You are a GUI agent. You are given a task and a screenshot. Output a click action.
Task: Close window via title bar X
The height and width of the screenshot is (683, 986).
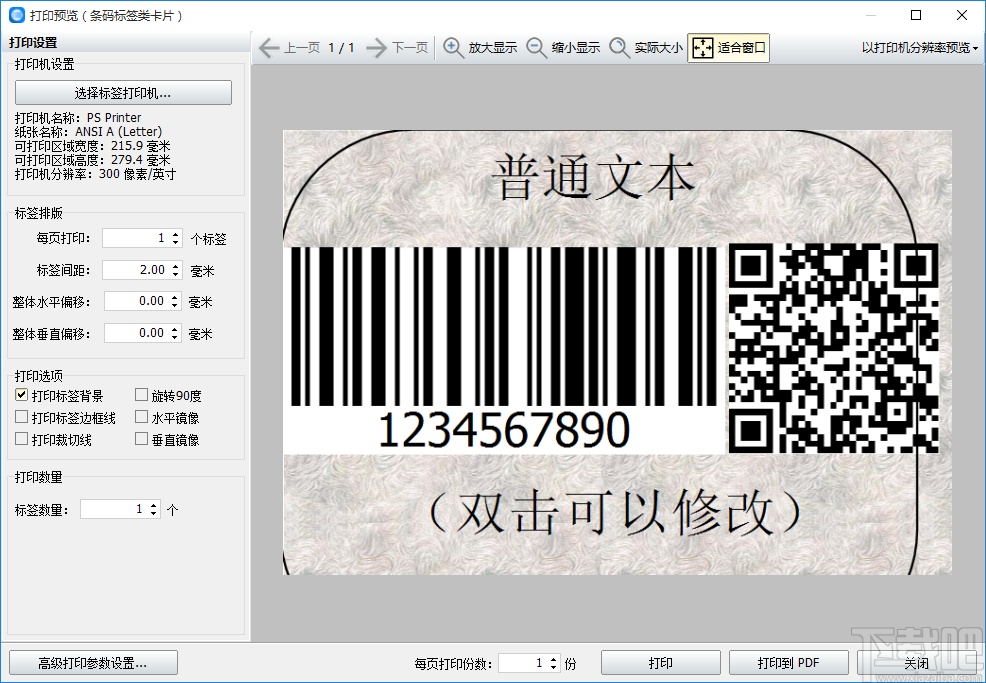tap(961, 14)
